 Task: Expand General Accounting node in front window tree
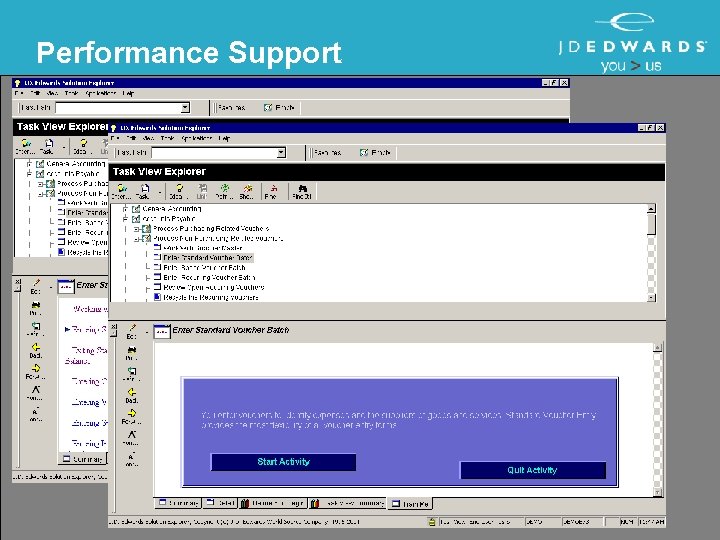125,209
